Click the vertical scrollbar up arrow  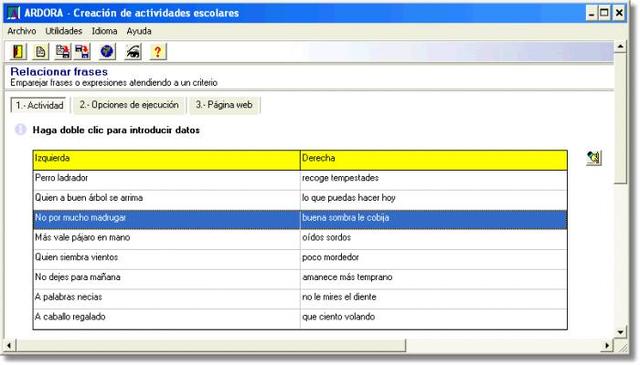pyautogui.click(x=620, y=46)
